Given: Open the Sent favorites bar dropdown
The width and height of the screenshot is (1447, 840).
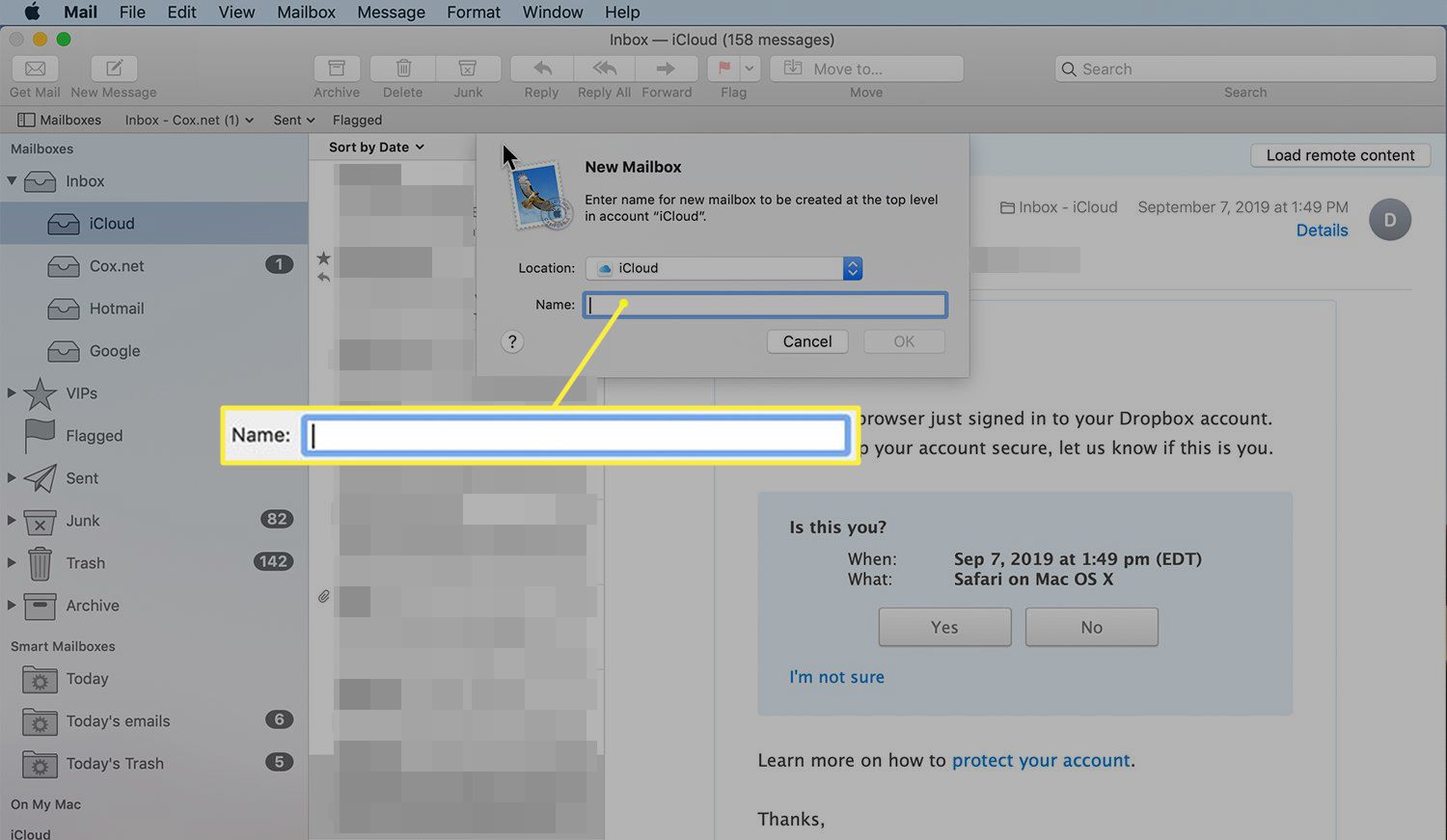Looking at the screenshot, I should (294, 120).
